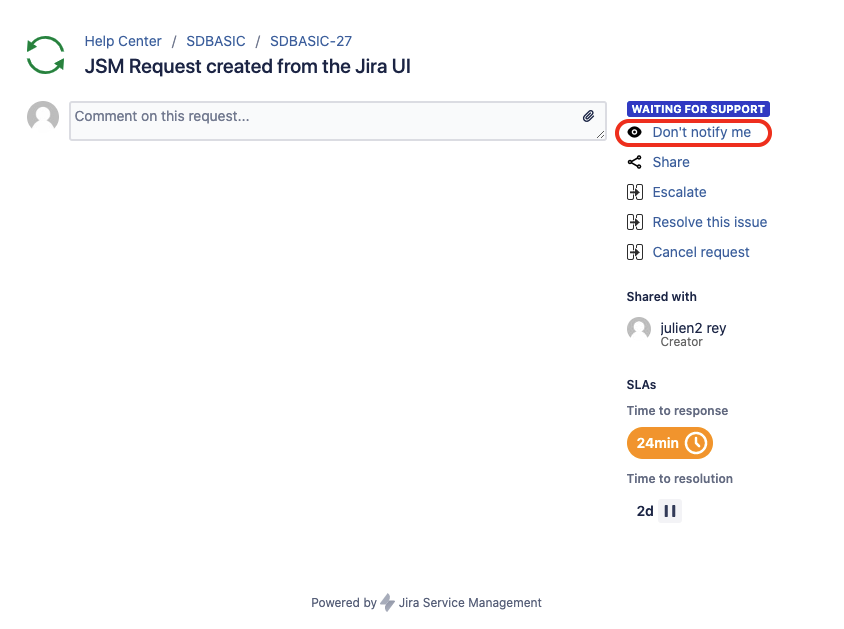
Task: Click the paperclip attachment icon
Action: click(x=588, y=116)
